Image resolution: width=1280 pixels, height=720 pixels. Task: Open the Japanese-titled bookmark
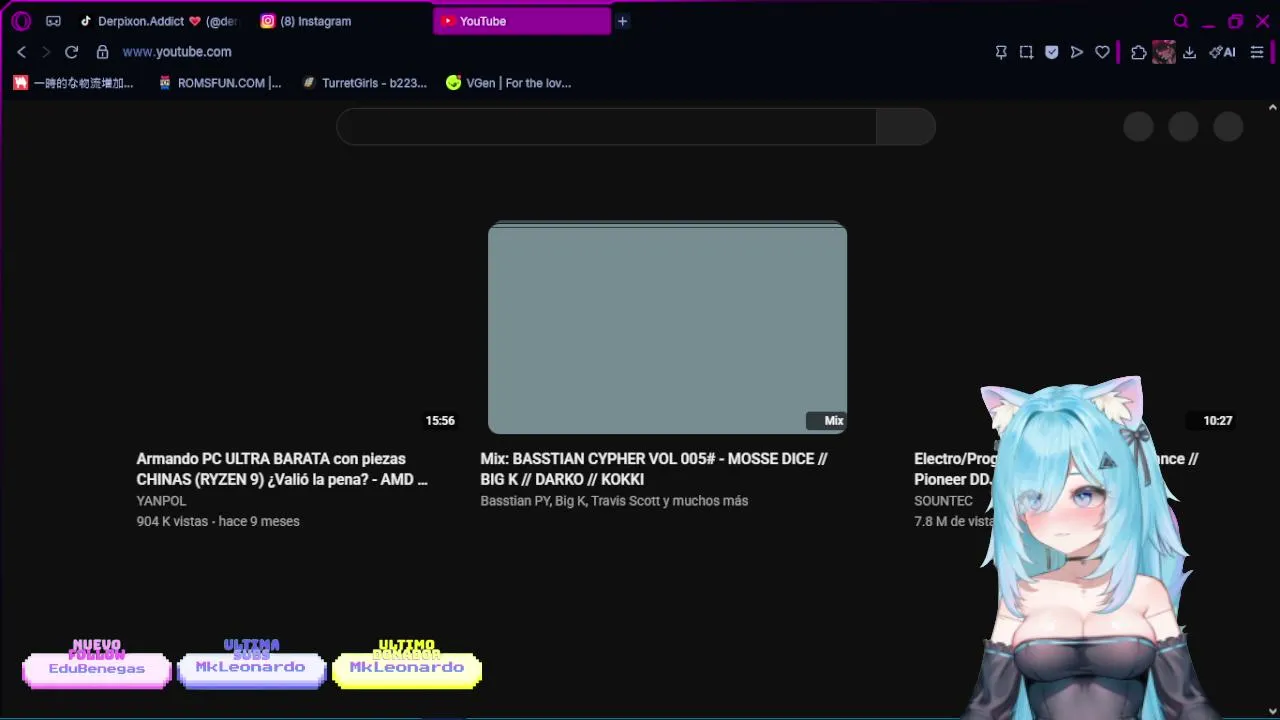pyautogui.click(x=73, y=83)
